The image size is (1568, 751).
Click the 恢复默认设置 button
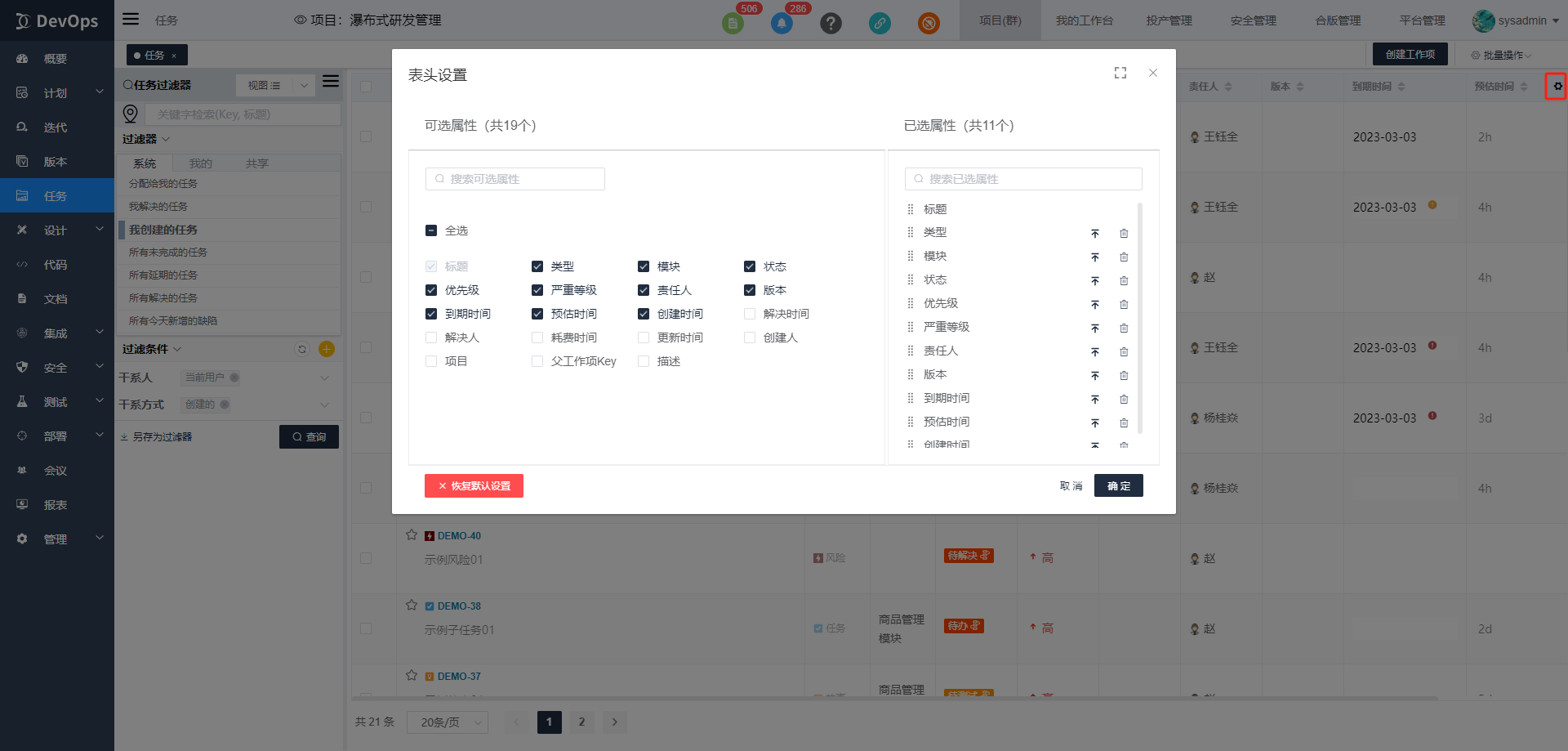coord(474,485)
